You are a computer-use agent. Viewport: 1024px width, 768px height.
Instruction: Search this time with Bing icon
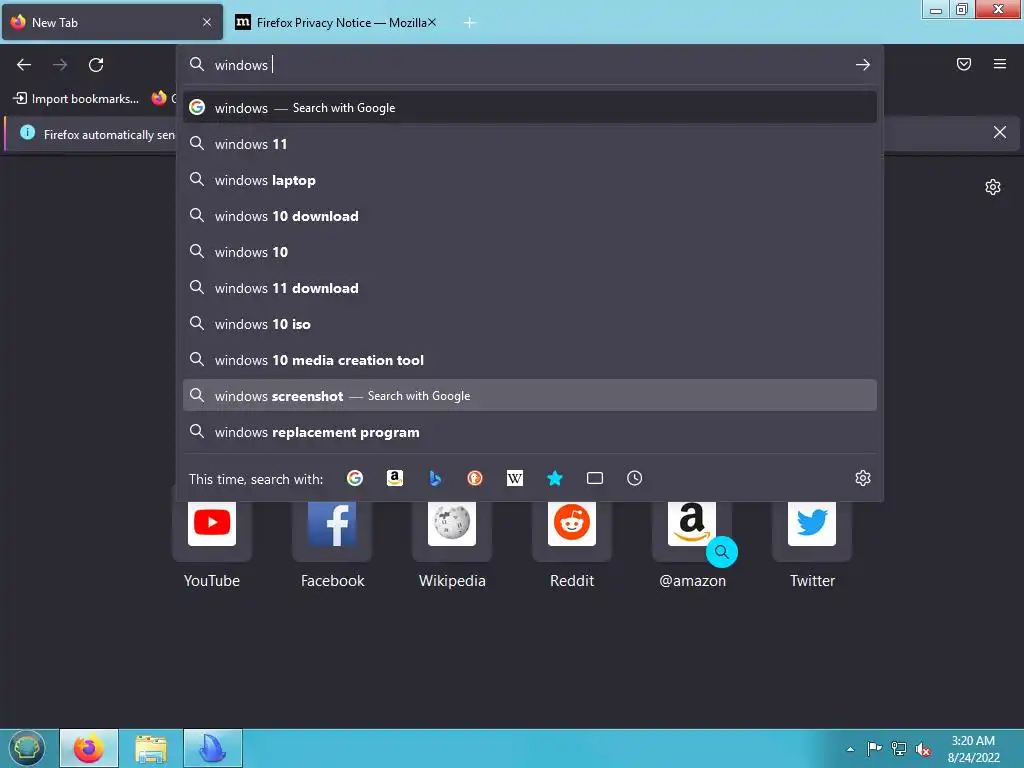coord(435,478)
